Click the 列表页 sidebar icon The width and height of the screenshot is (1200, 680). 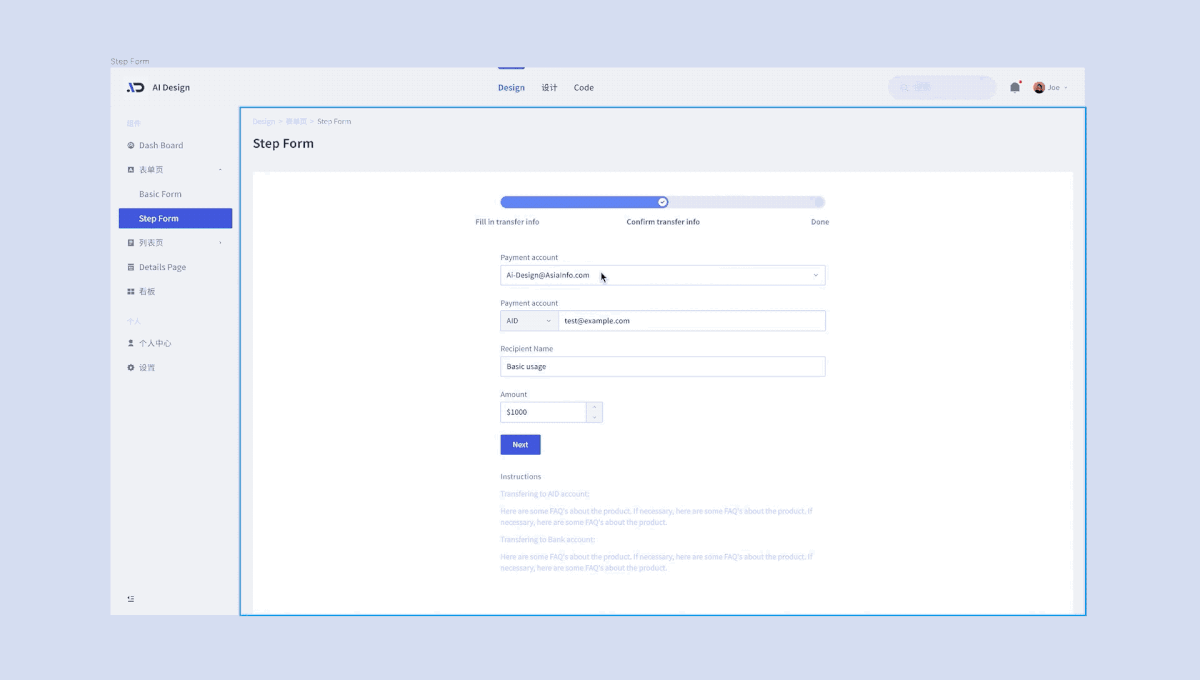tap(131, 243)
